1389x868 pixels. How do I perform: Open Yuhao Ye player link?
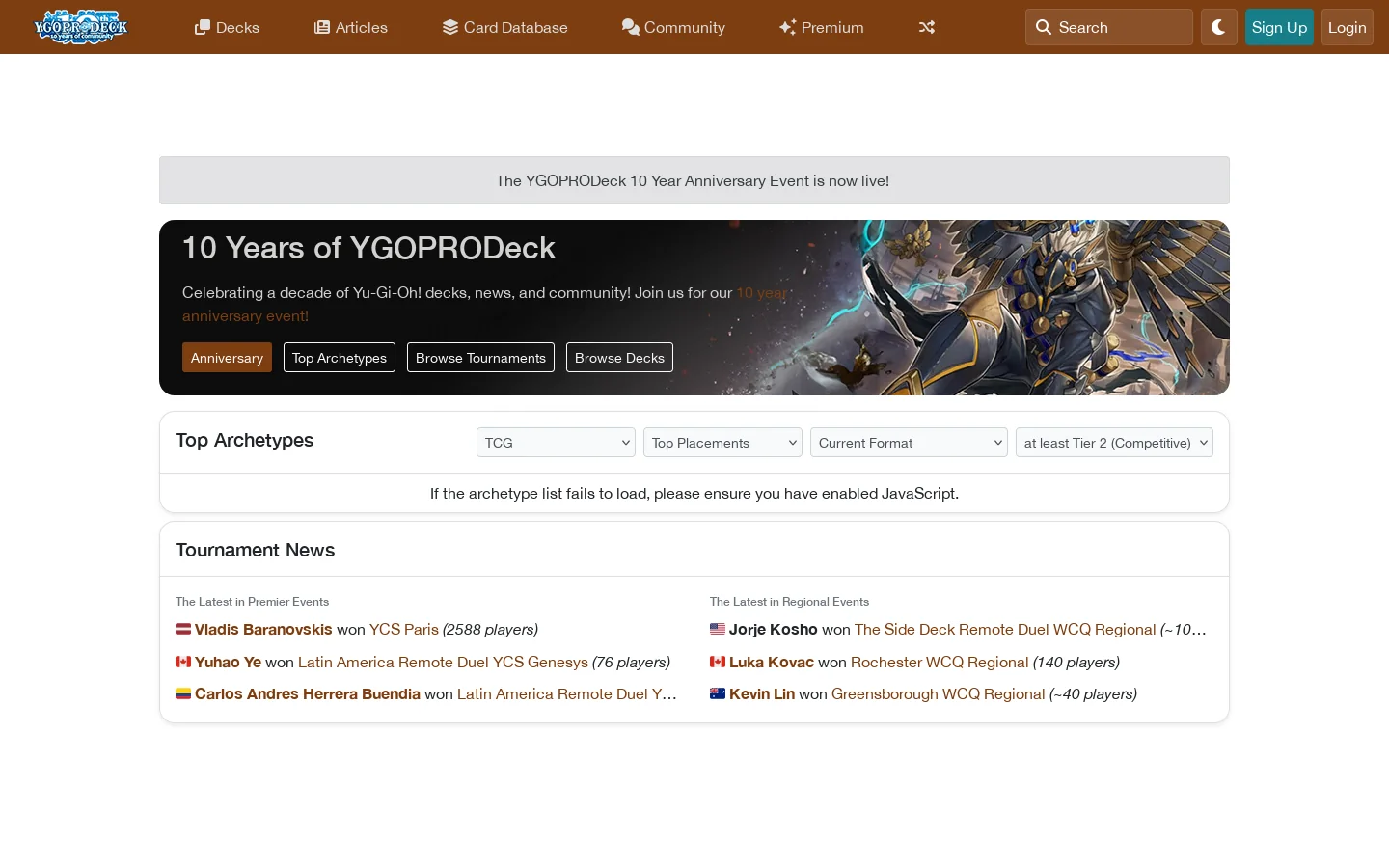tap(228, 662)
